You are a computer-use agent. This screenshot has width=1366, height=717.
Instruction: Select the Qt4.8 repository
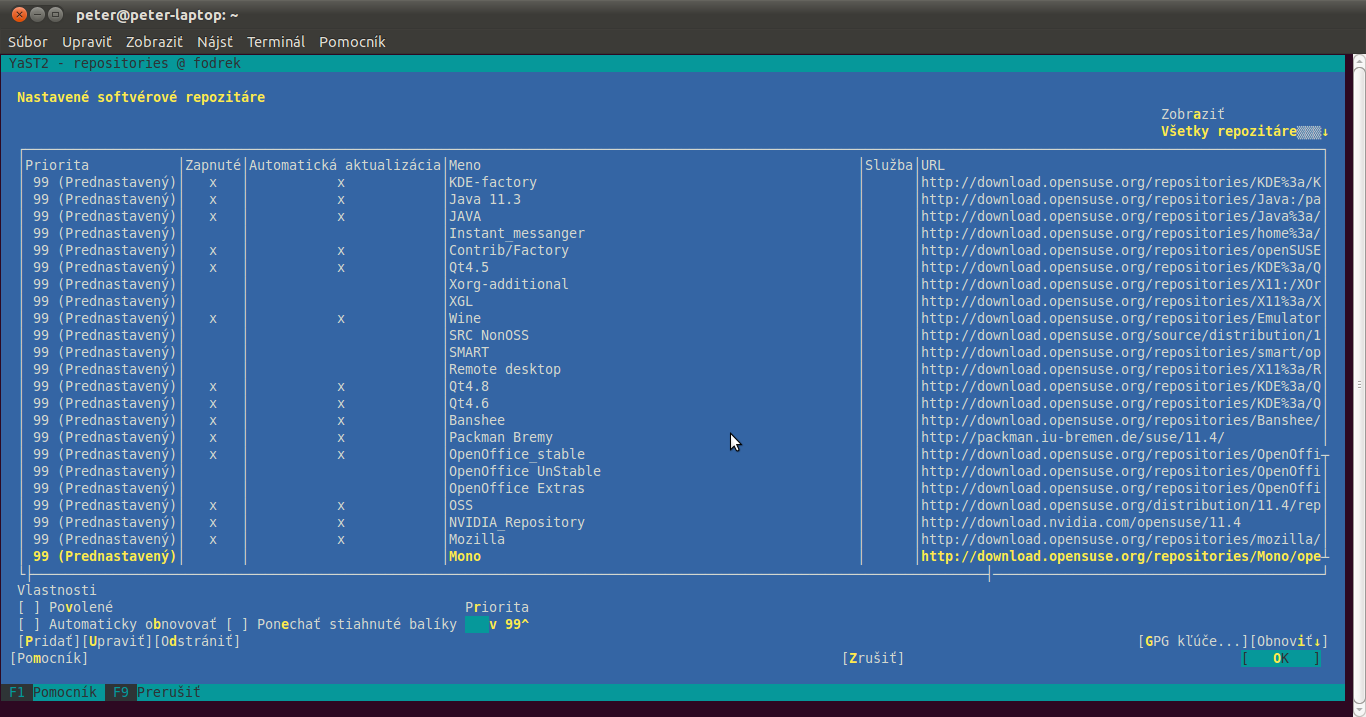(x=469, y=386)
